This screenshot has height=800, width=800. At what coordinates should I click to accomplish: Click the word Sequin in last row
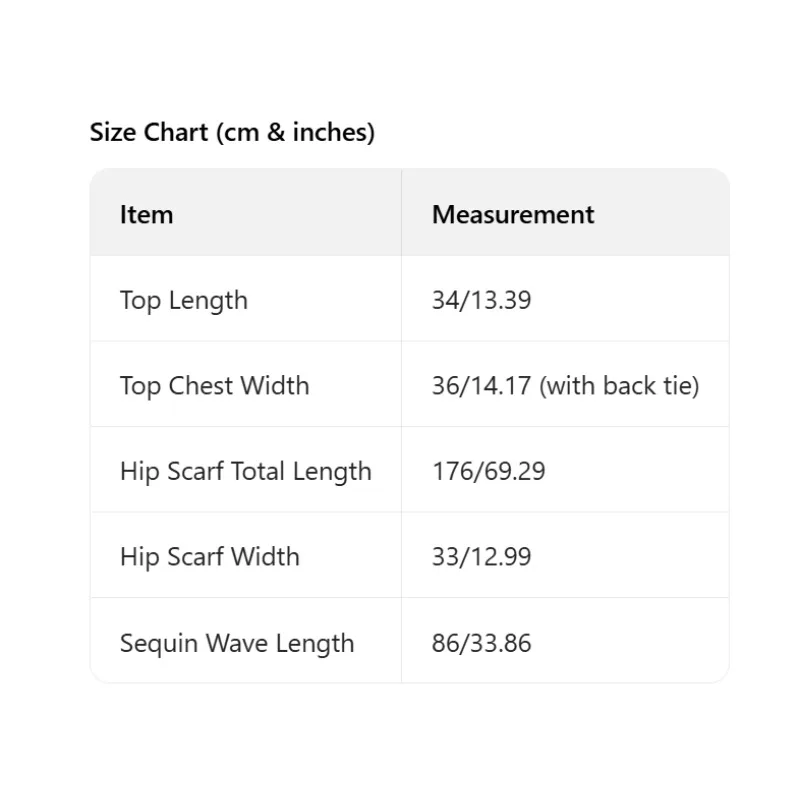pyautogui.click(x=157, y=643)
